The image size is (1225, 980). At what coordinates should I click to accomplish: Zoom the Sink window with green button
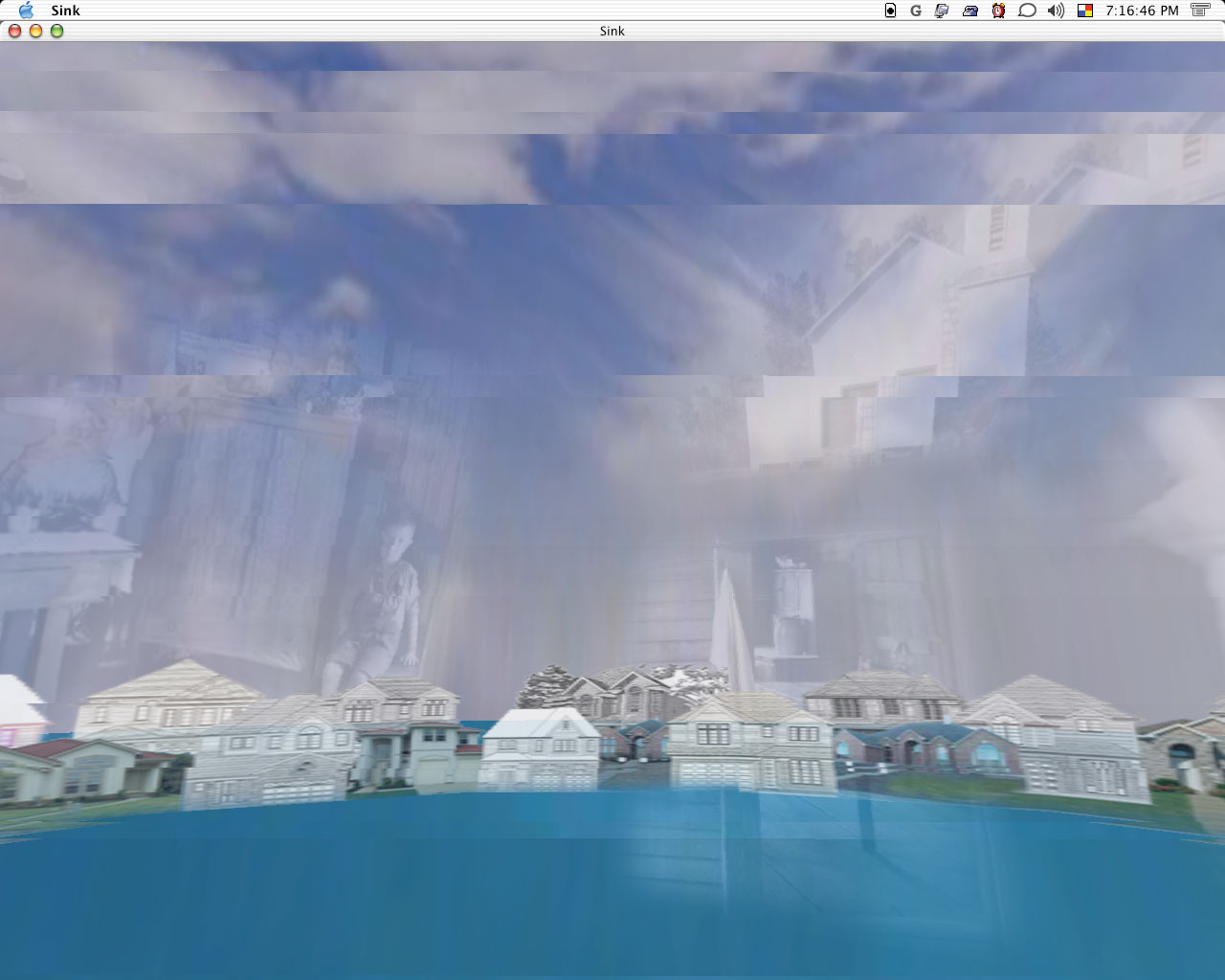56,31
